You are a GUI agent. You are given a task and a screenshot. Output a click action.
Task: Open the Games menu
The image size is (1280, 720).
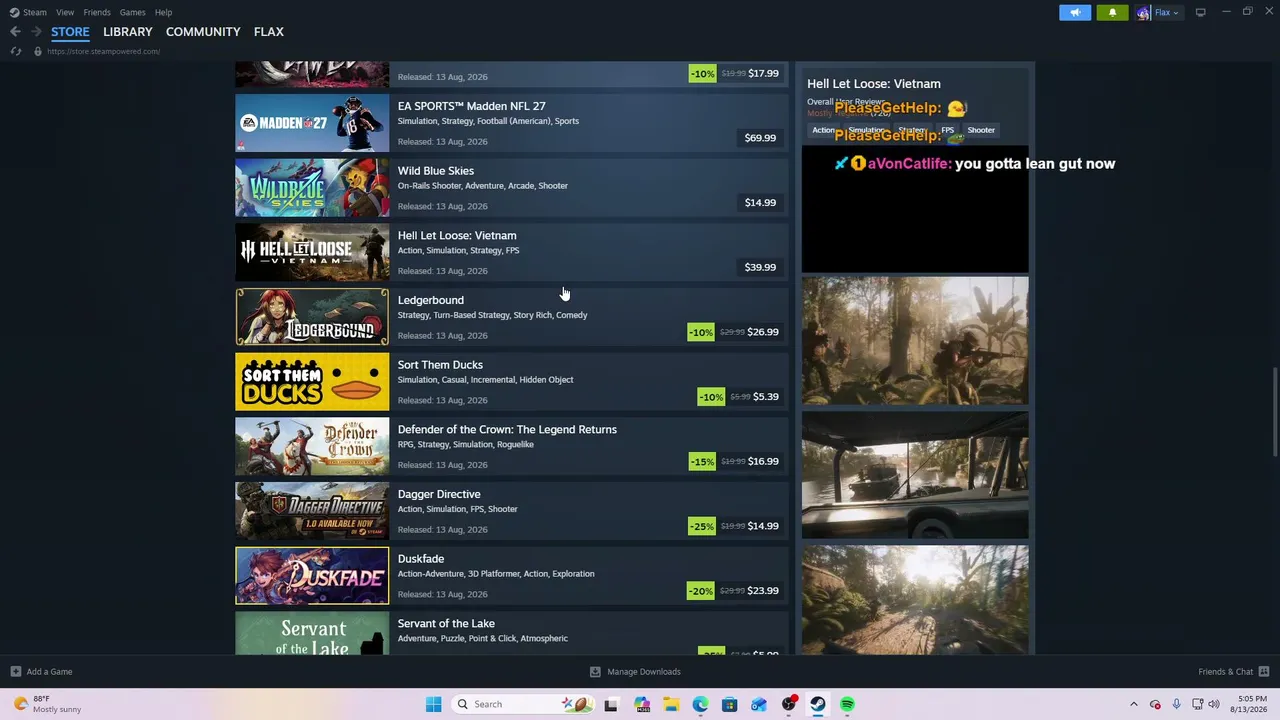[132, 12]
